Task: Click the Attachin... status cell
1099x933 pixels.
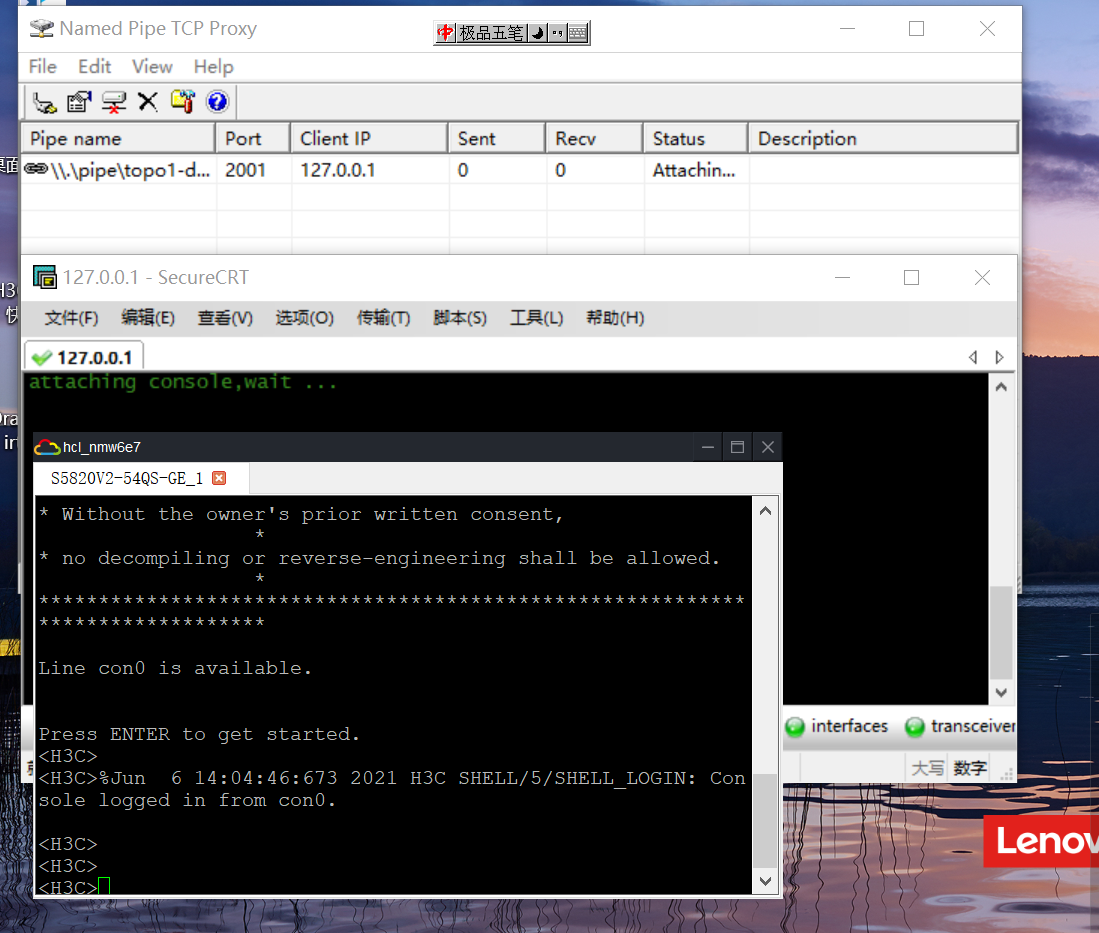Action: [x=694, y=170]
